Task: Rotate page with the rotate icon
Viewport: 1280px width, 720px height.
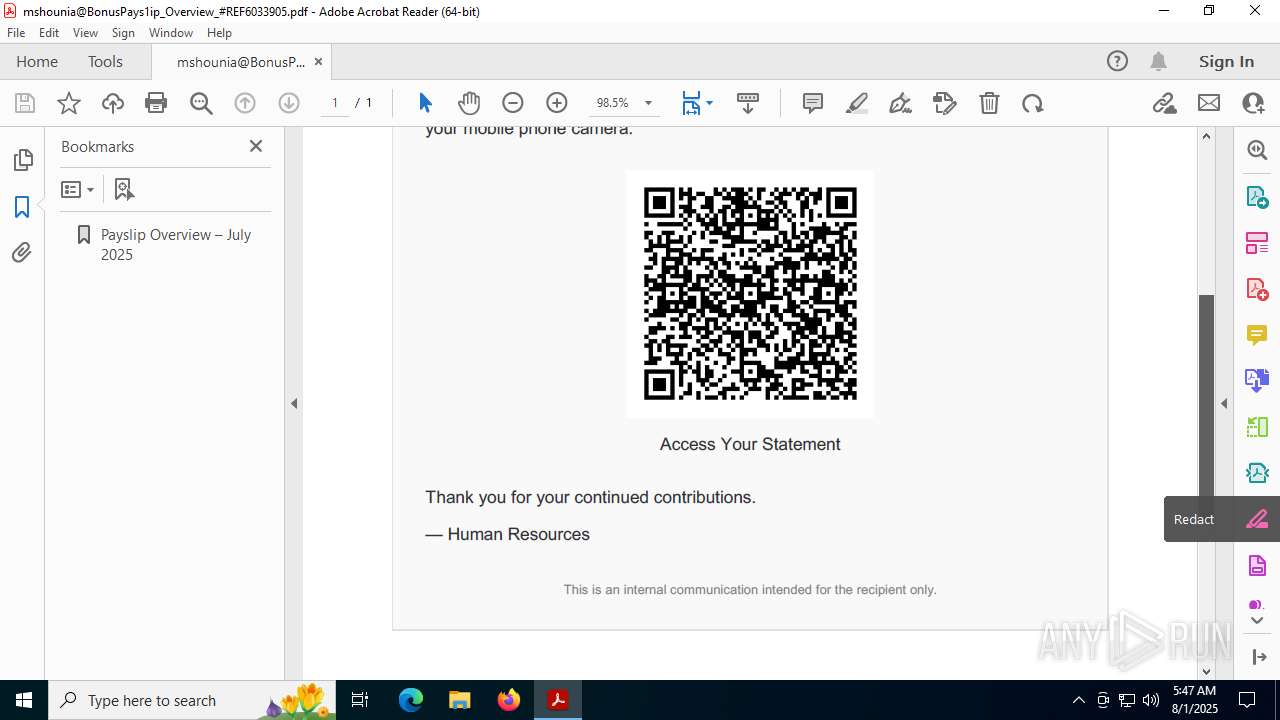Action: [1033, 103]
